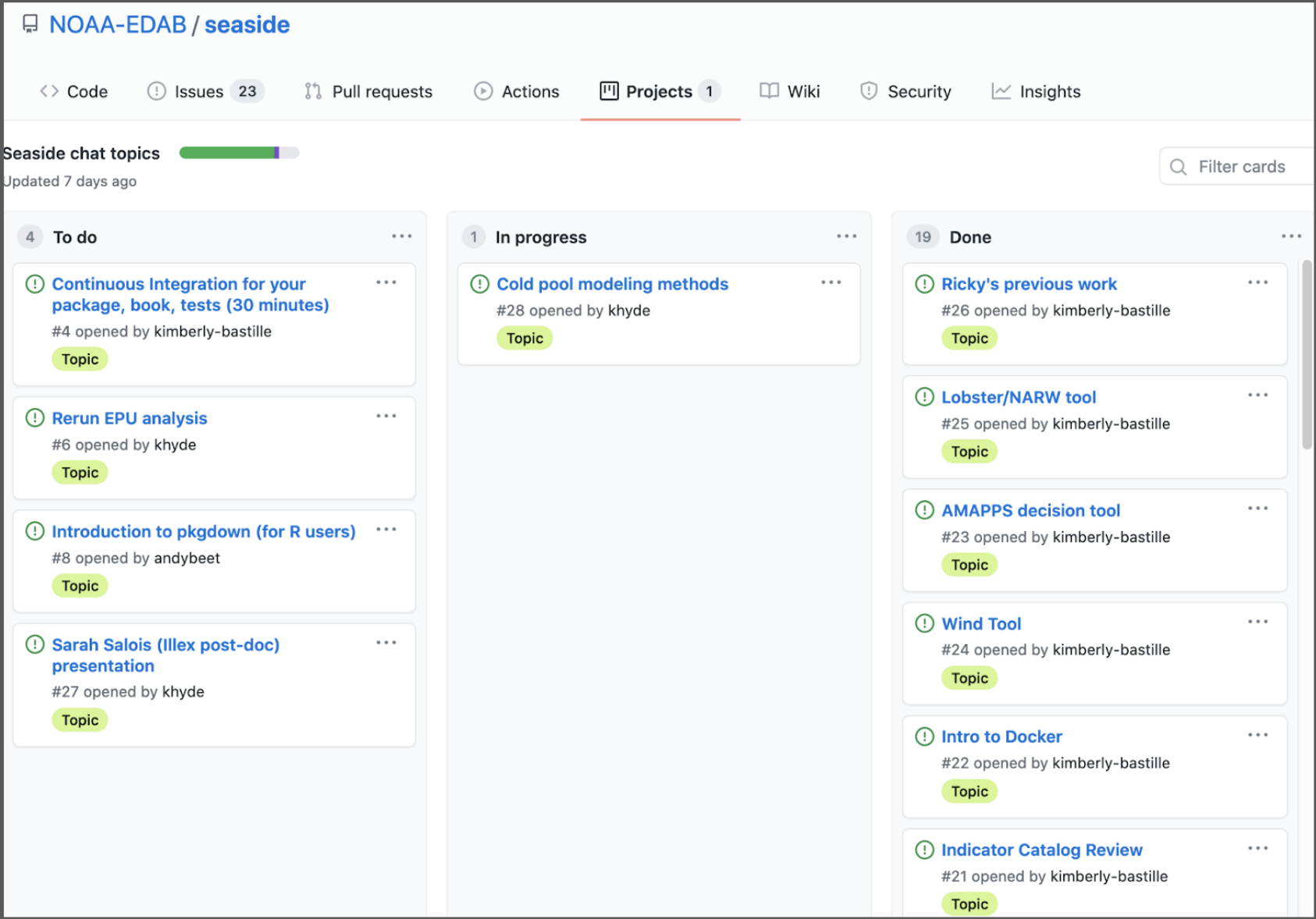Click the open-issue icon on Continuous Integration card

35,283
